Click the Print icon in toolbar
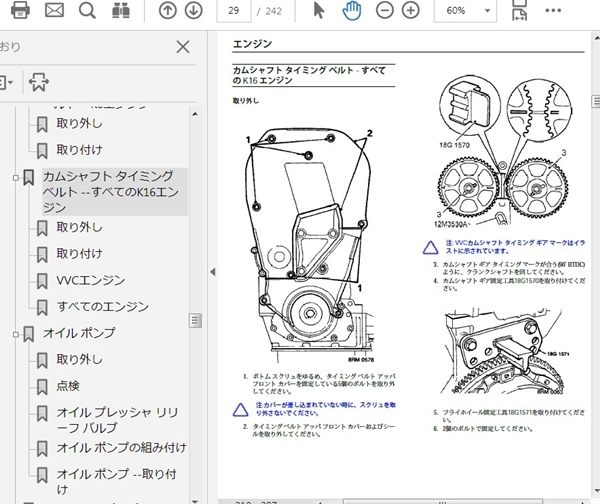The width and height of the screenshot is (600, 504). [x=20, y=10]
